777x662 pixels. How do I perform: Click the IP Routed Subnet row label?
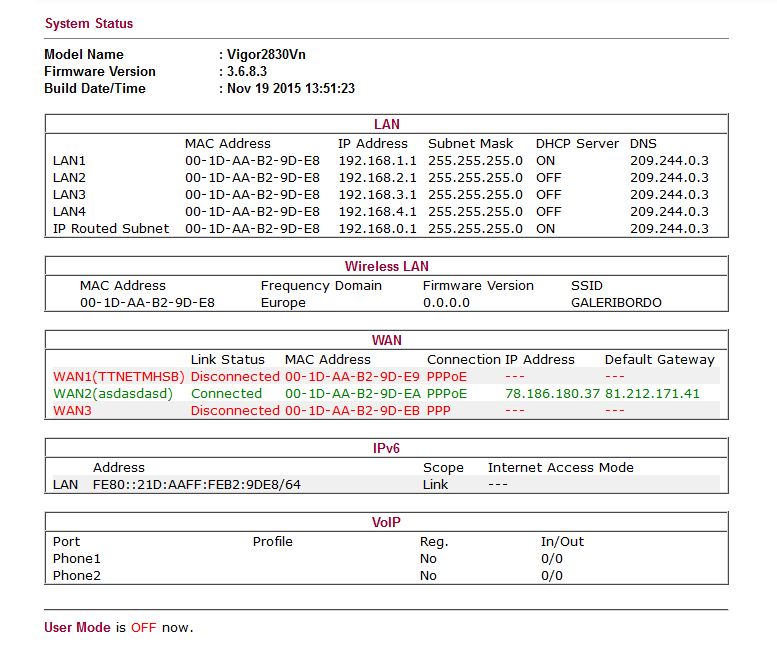click(111, 229)
